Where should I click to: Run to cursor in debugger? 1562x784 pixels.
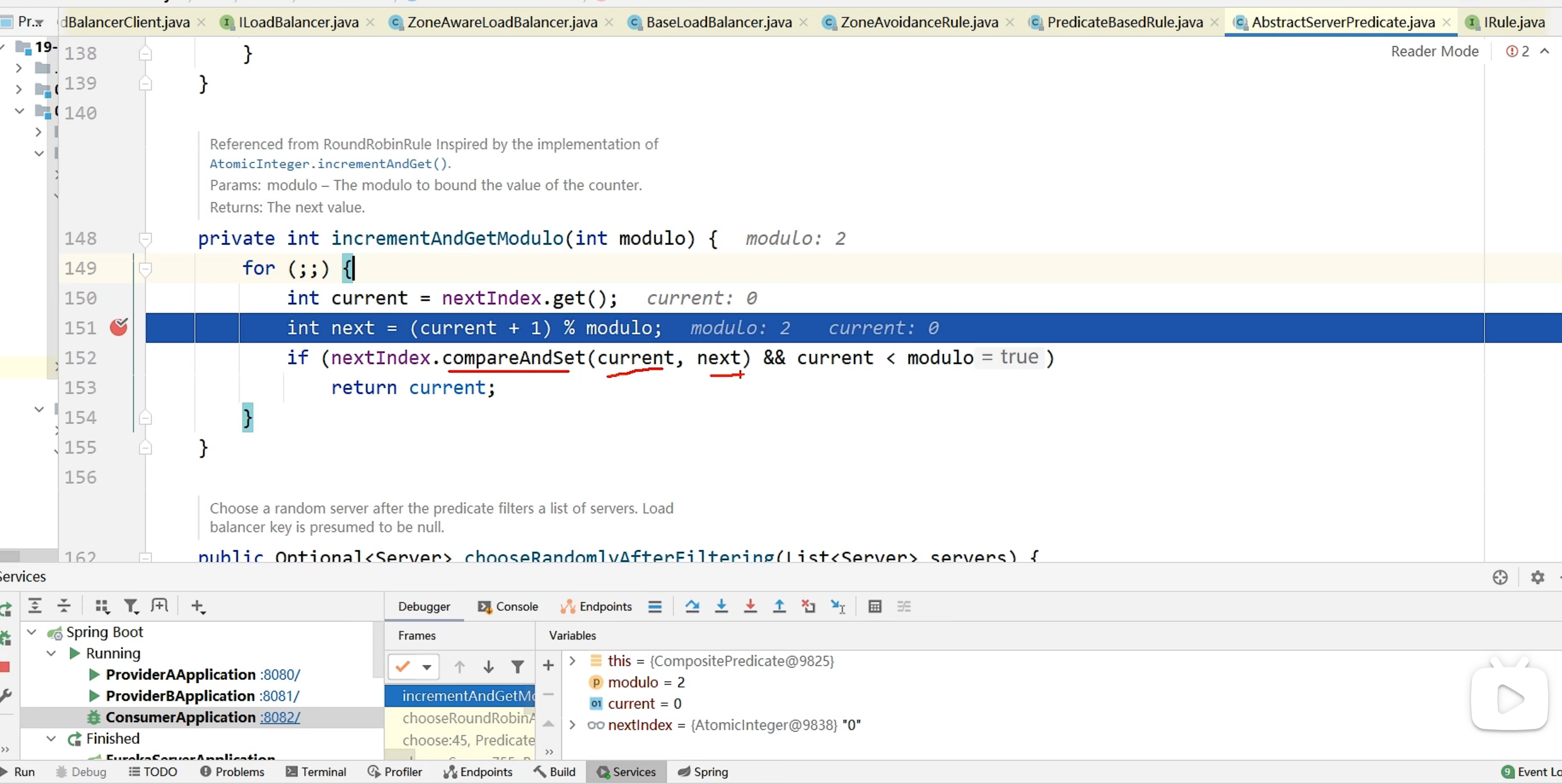838,607
